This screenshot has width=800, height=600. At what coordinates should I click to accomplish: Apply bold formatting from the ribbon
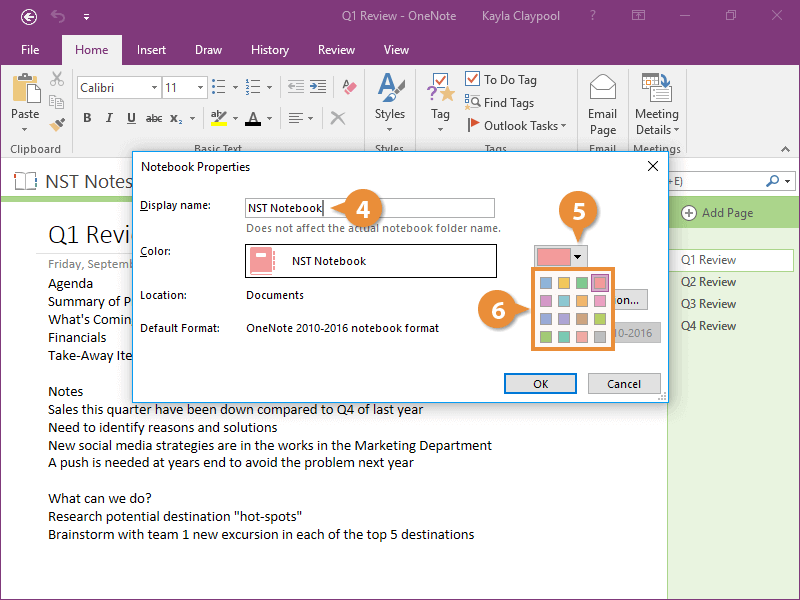87,117
